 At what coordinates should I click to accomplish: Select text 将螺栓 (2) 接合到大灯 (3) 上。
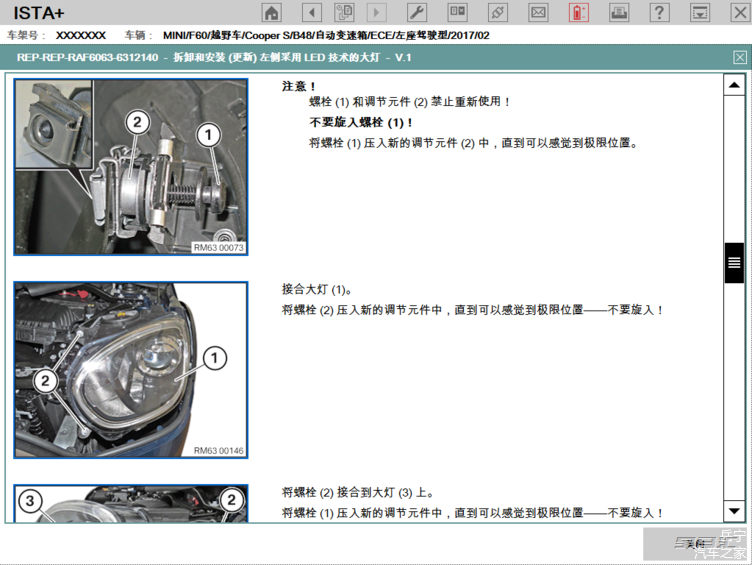[x=358, y=492]
